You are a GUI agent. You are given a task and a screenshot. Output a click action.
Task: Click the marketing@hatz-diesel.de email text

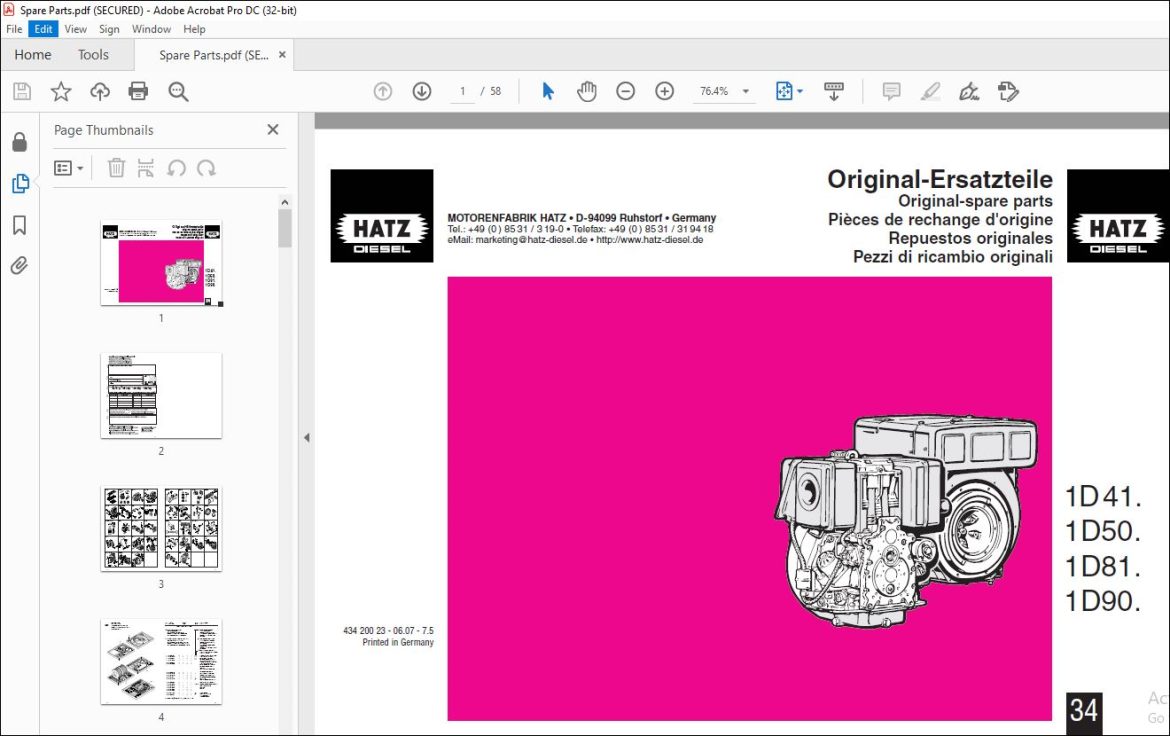coord(531,240)
